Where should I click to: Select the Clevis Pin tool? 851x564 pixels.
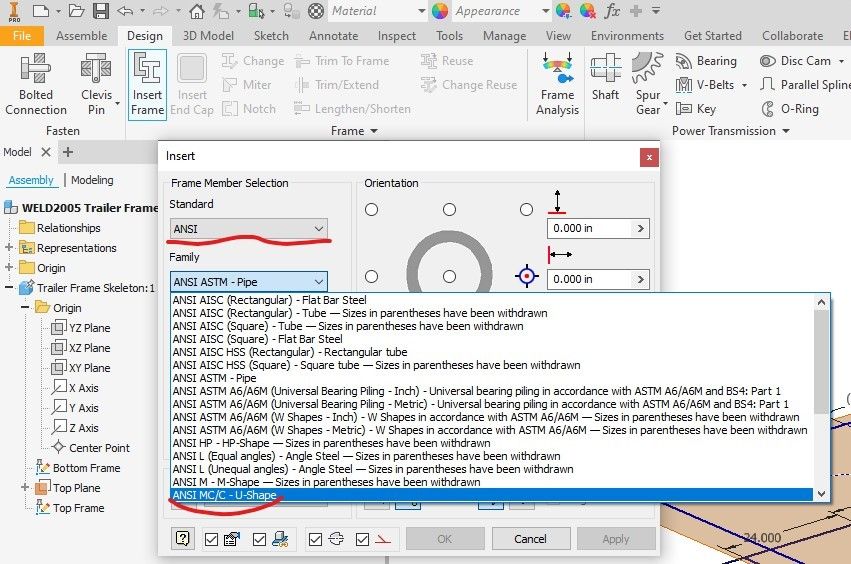click(97, 84)
